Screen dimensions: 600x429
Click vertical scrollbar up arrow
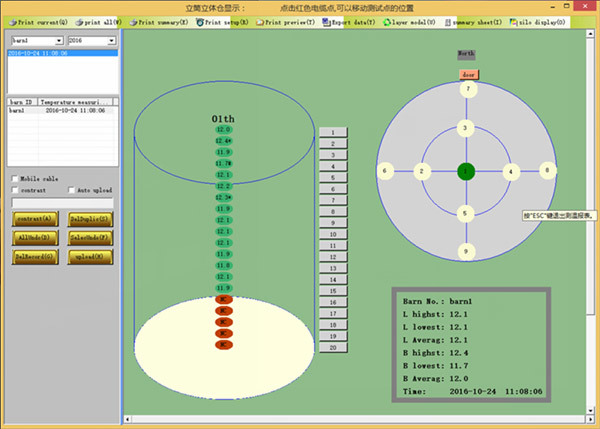pos(590,34)
